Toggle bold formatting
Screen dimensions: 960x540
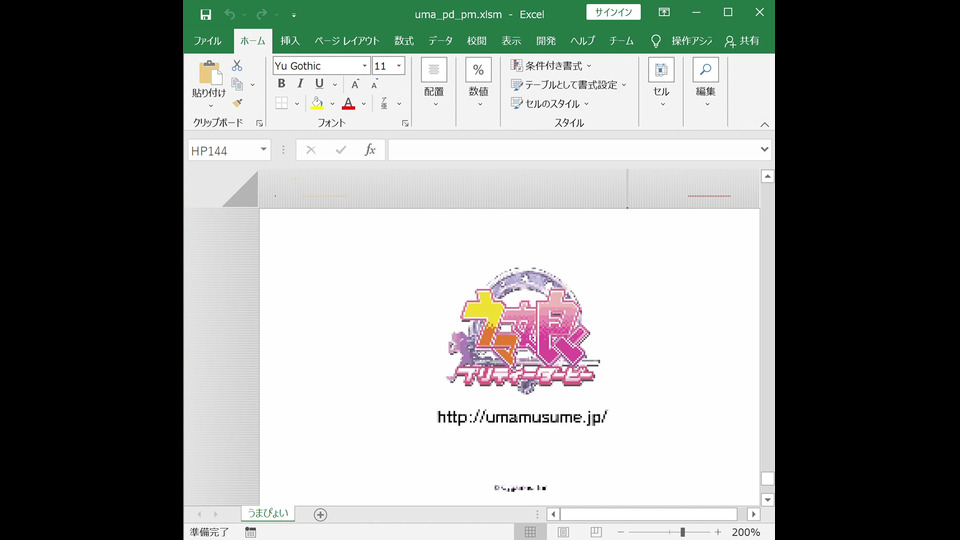point(281,84)
